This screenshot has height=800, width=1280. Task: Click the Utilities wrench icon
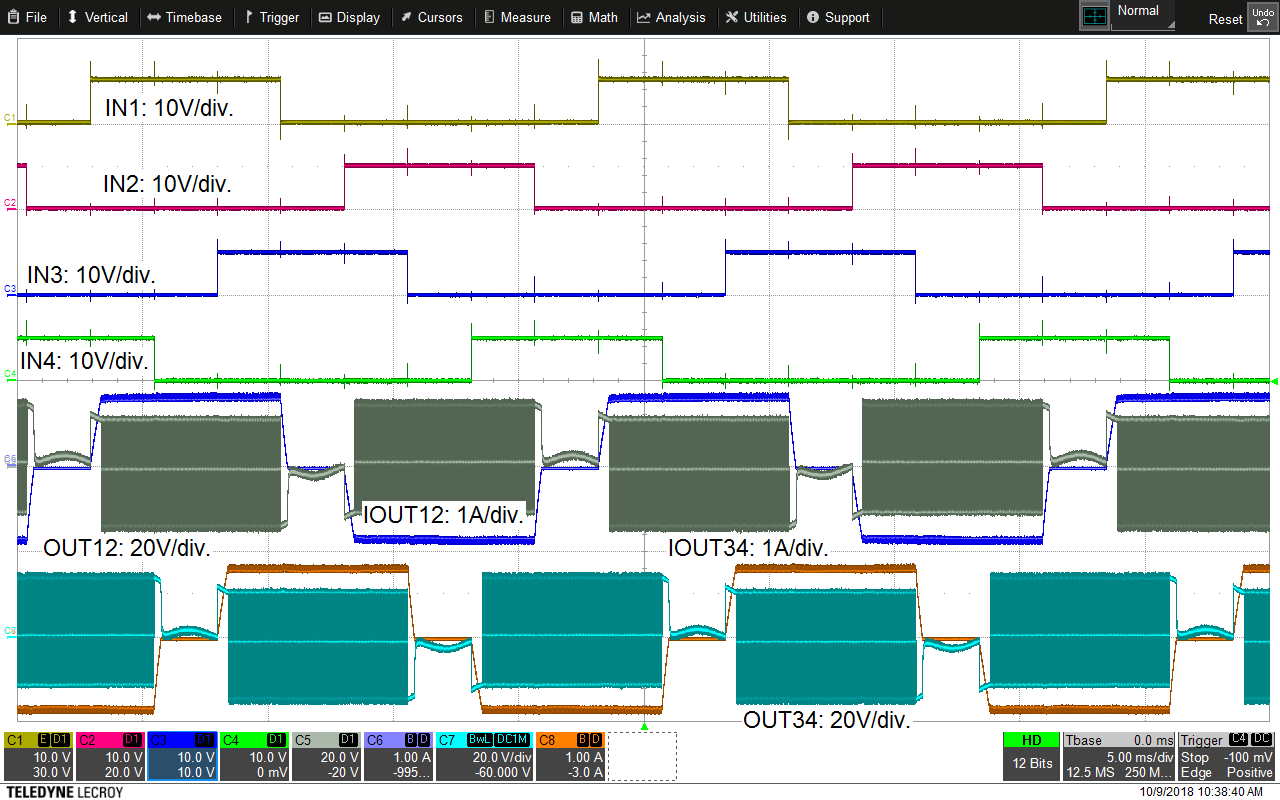coord(732,17)
